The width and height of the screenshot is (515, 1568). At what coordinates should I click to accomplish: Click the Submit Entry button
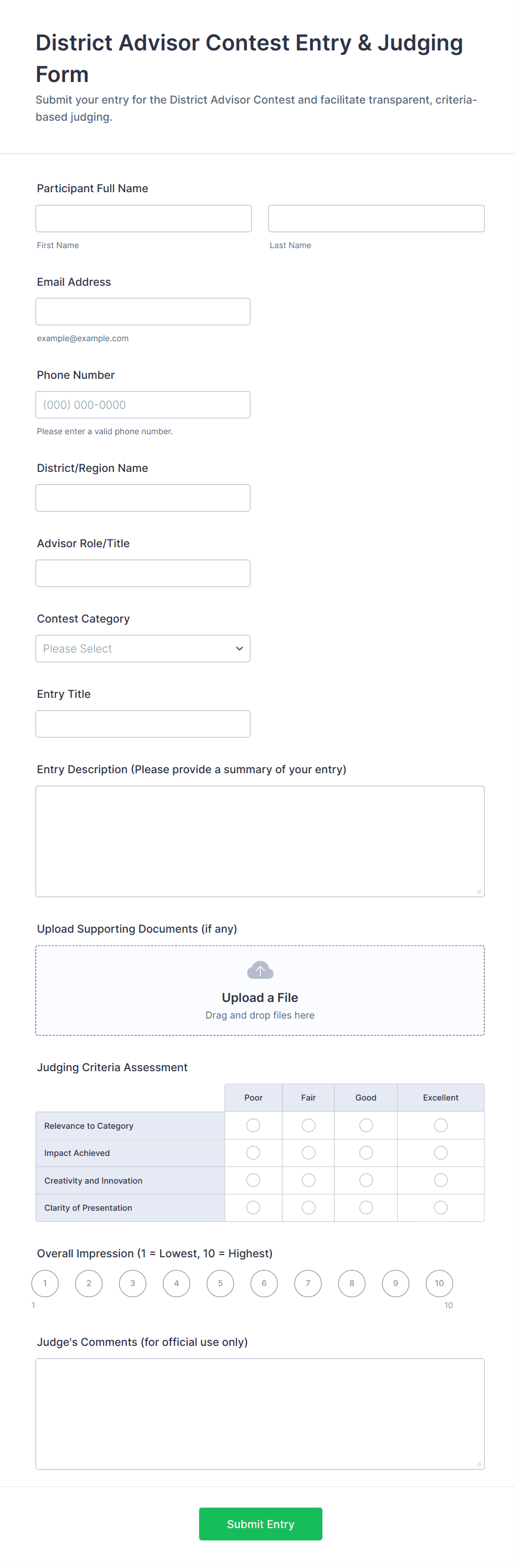pyautogui.click(x=260, y=1524)
